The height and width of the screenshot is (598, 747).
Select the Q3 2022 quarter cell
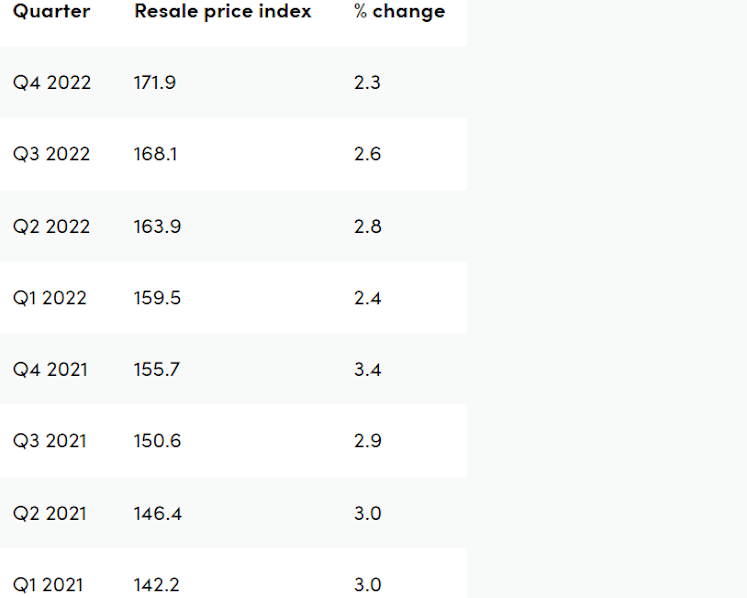[51, 154]
